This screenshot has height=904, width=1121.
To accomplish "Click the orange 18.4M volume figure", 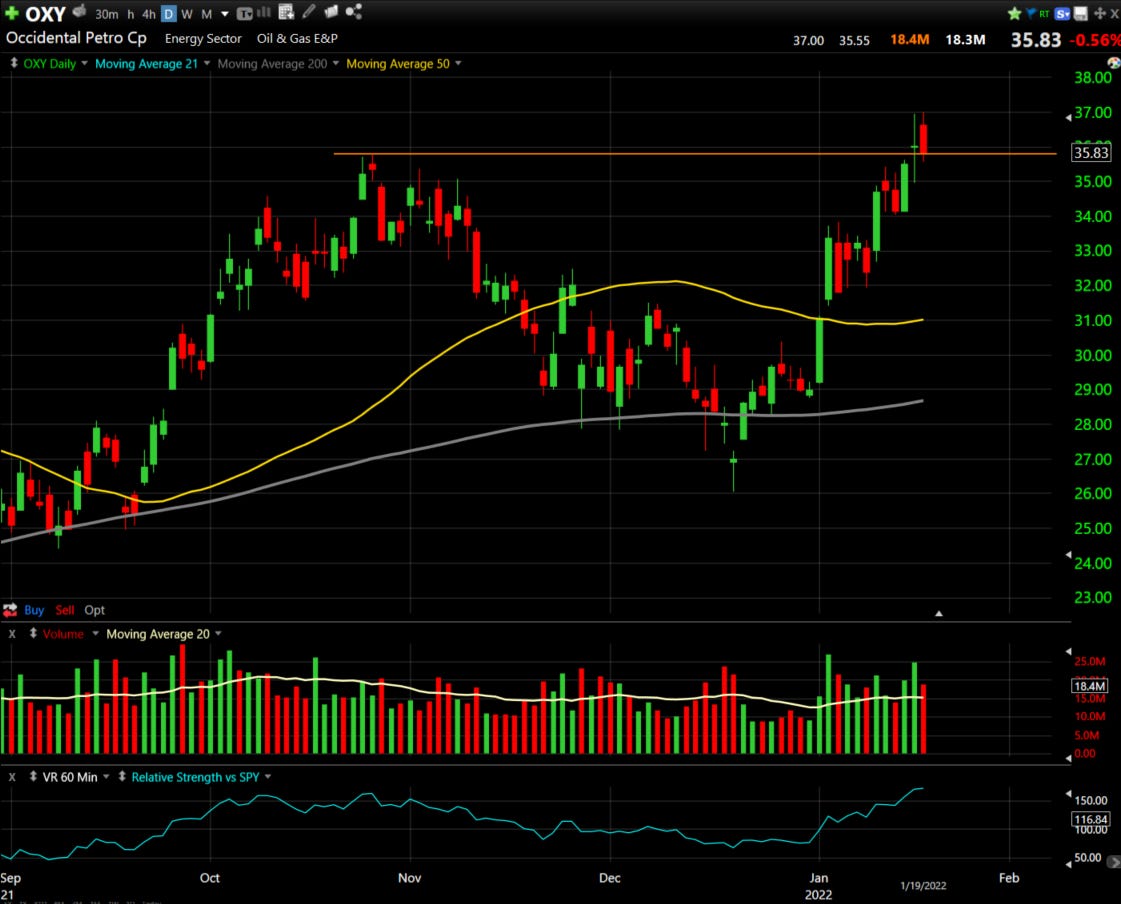I will pyautogui.click(x=909, y=39).
